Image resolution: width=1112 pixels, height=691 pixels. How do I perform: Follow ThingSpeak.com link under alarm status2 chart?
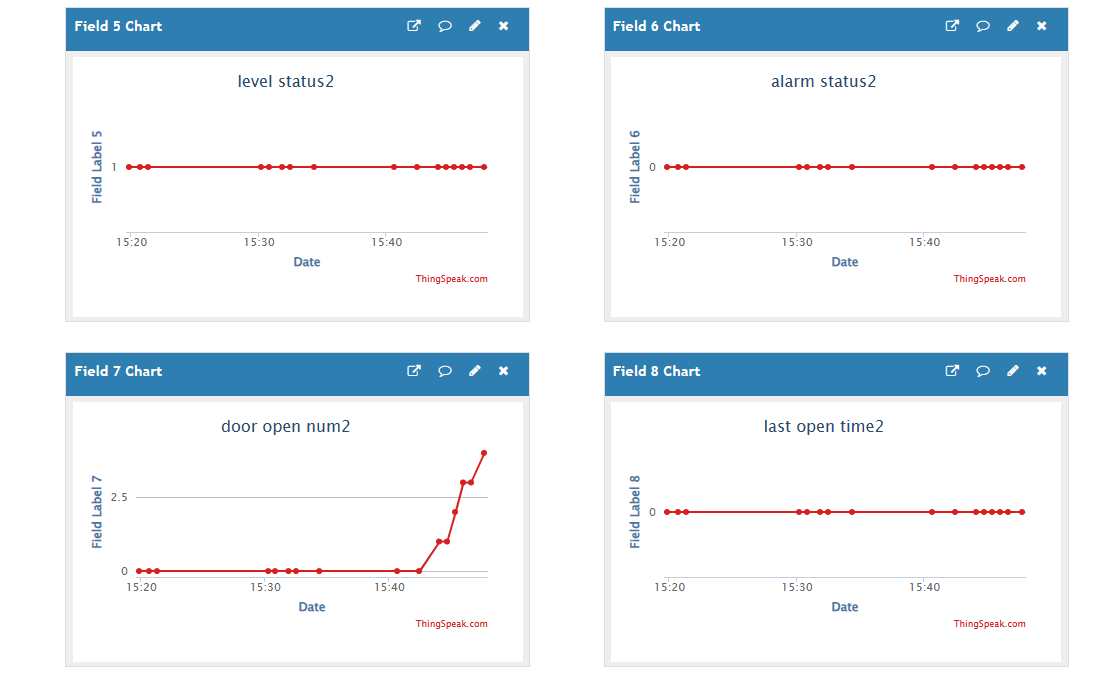click(989, 279)
